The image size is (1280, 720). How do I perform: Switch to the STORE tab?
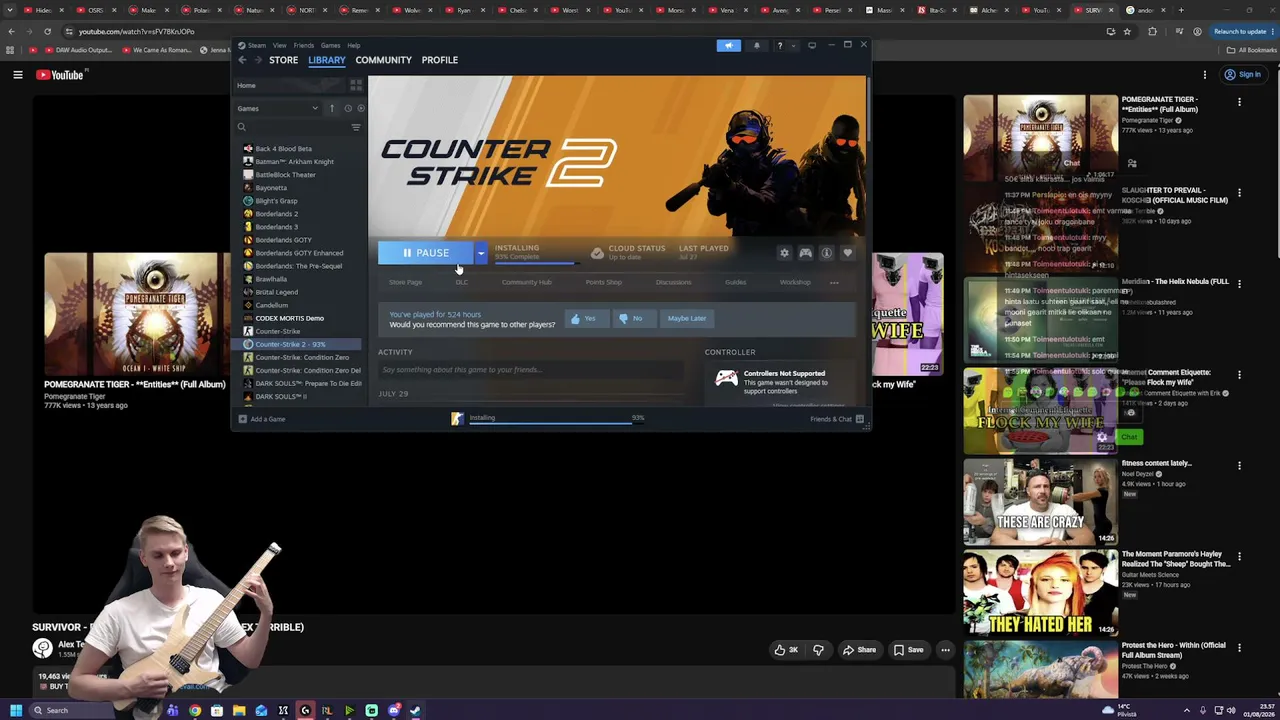283,60
